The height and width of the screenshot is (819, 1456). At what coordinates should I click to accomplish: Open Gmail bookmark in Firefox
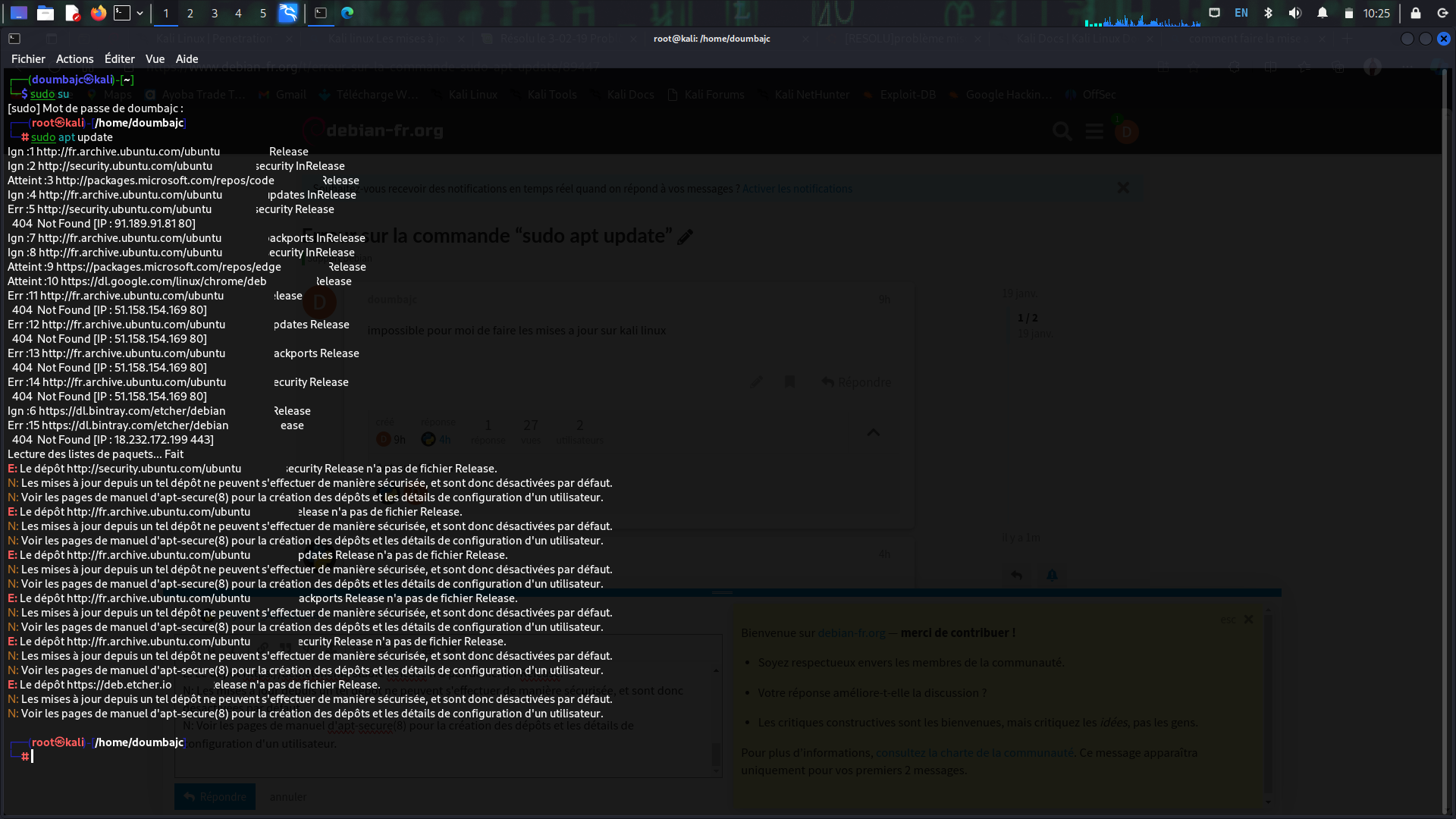pyautogui.click(x=283, y=95)
